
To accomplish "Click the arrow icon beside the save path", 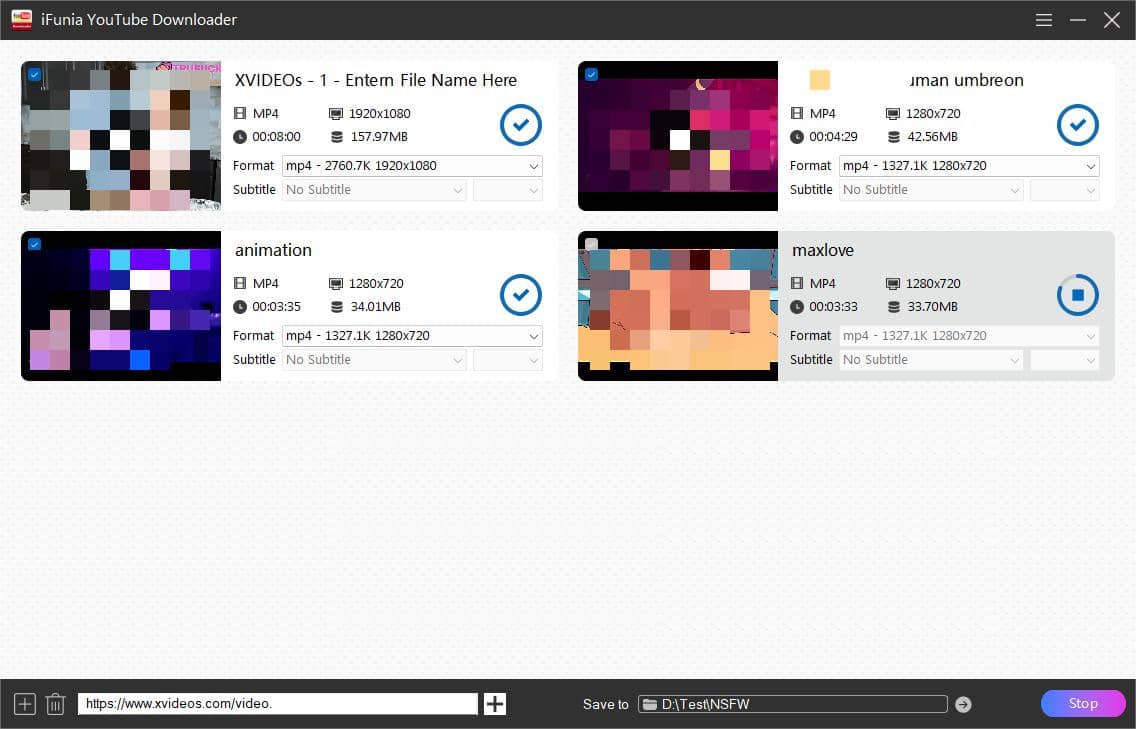I will pyautogui.click(x=962, y=703).
